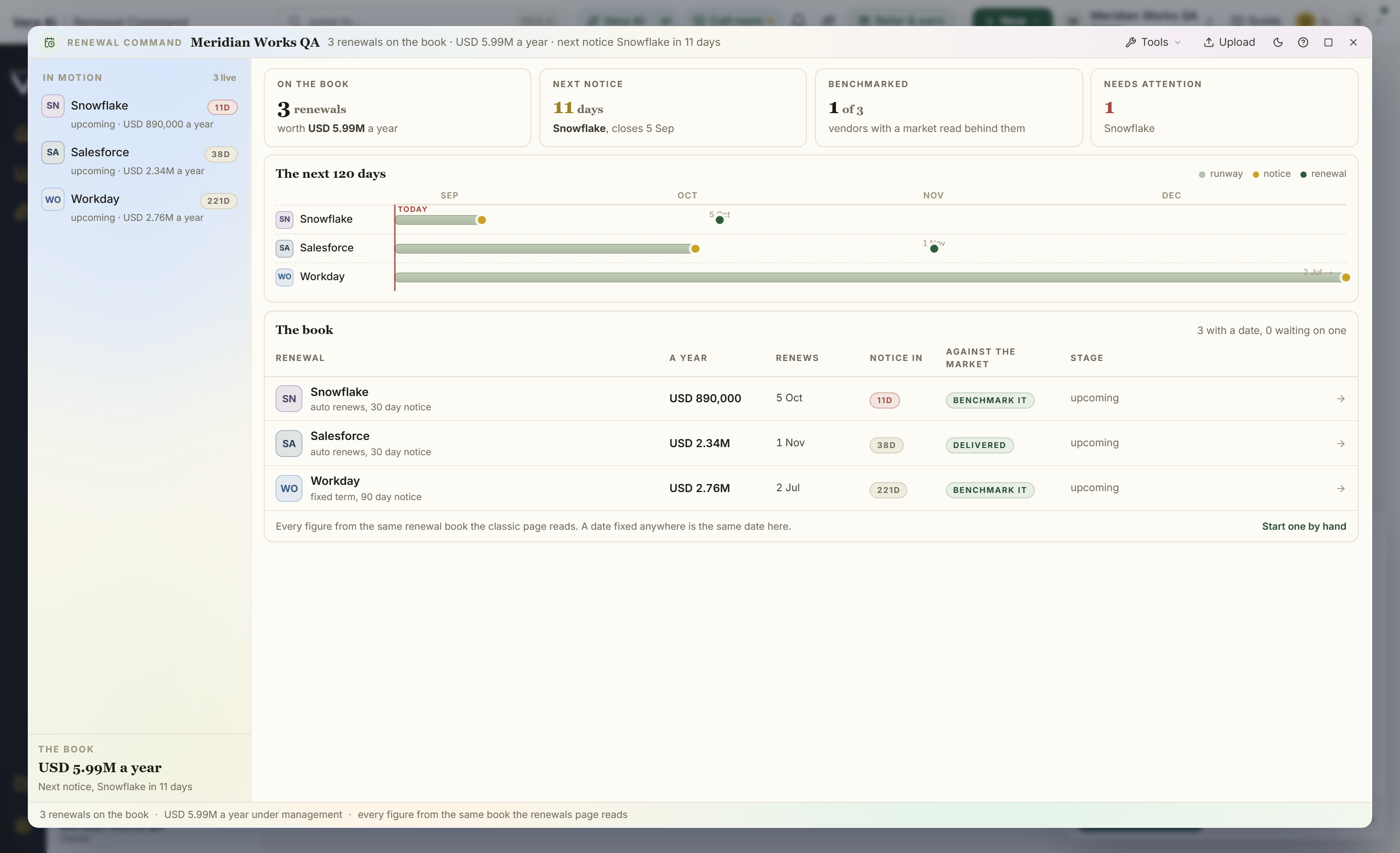This screenshot has height=853, width=1400.
Task: Click the SN avatar in sidebar
Action: click(53, 106)
